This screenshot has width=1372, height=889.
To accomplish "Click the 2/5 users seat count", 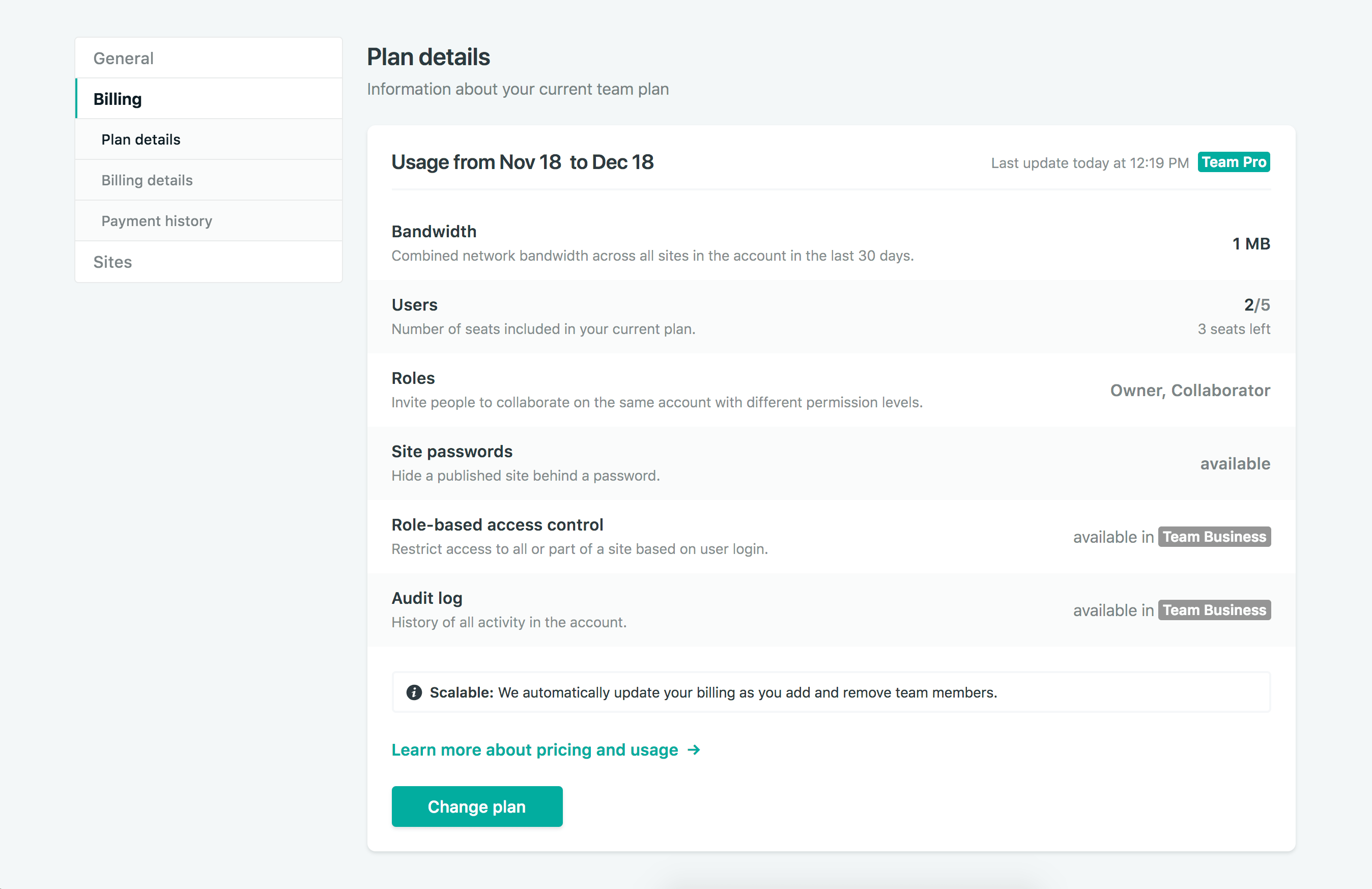I will [1256, 304].
